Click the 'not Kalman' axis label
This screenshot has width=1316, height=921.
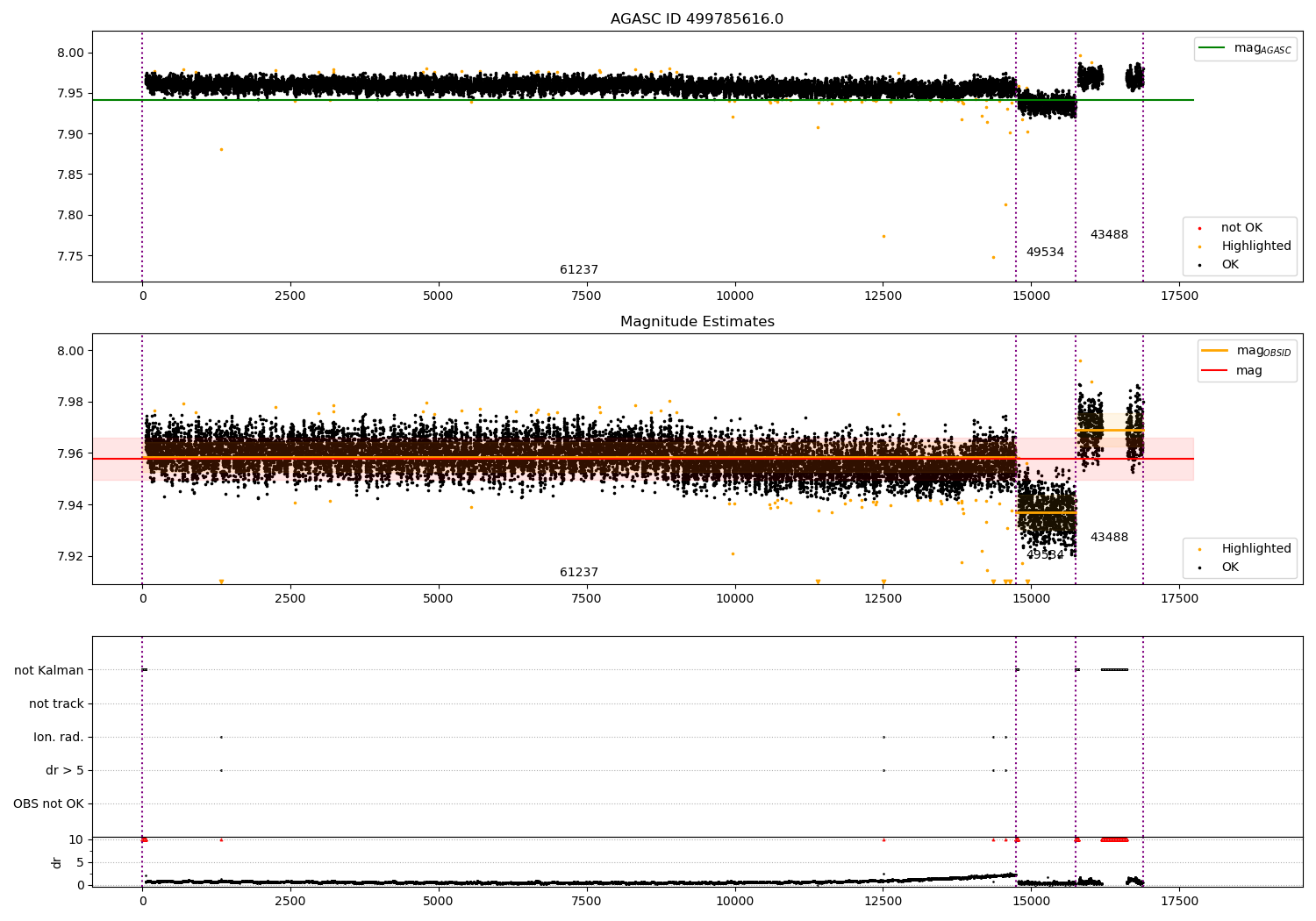click(x=49, y=670)
